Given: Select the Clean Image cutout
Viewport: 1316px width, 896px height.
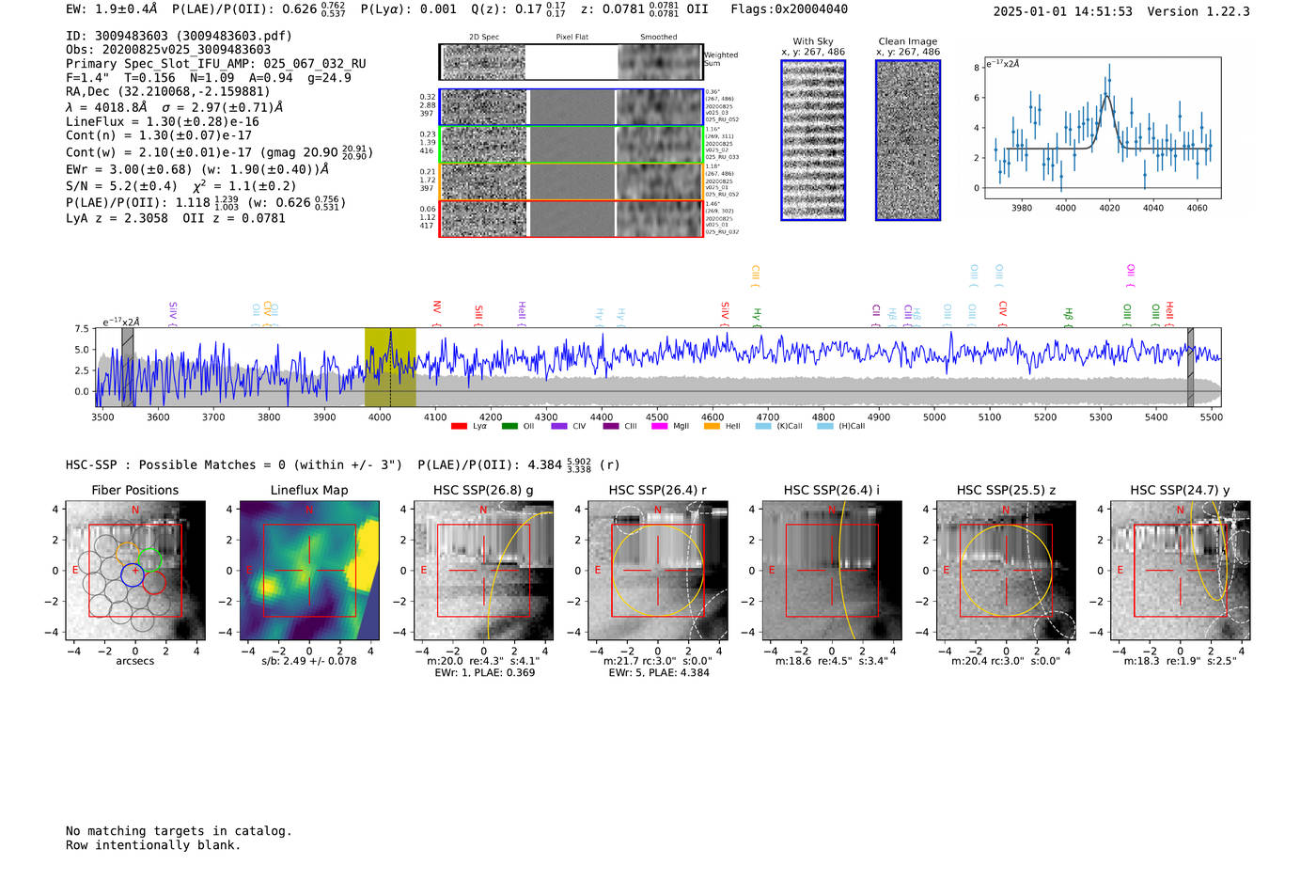Looking at the screenshot, I should tap(908, 140).
